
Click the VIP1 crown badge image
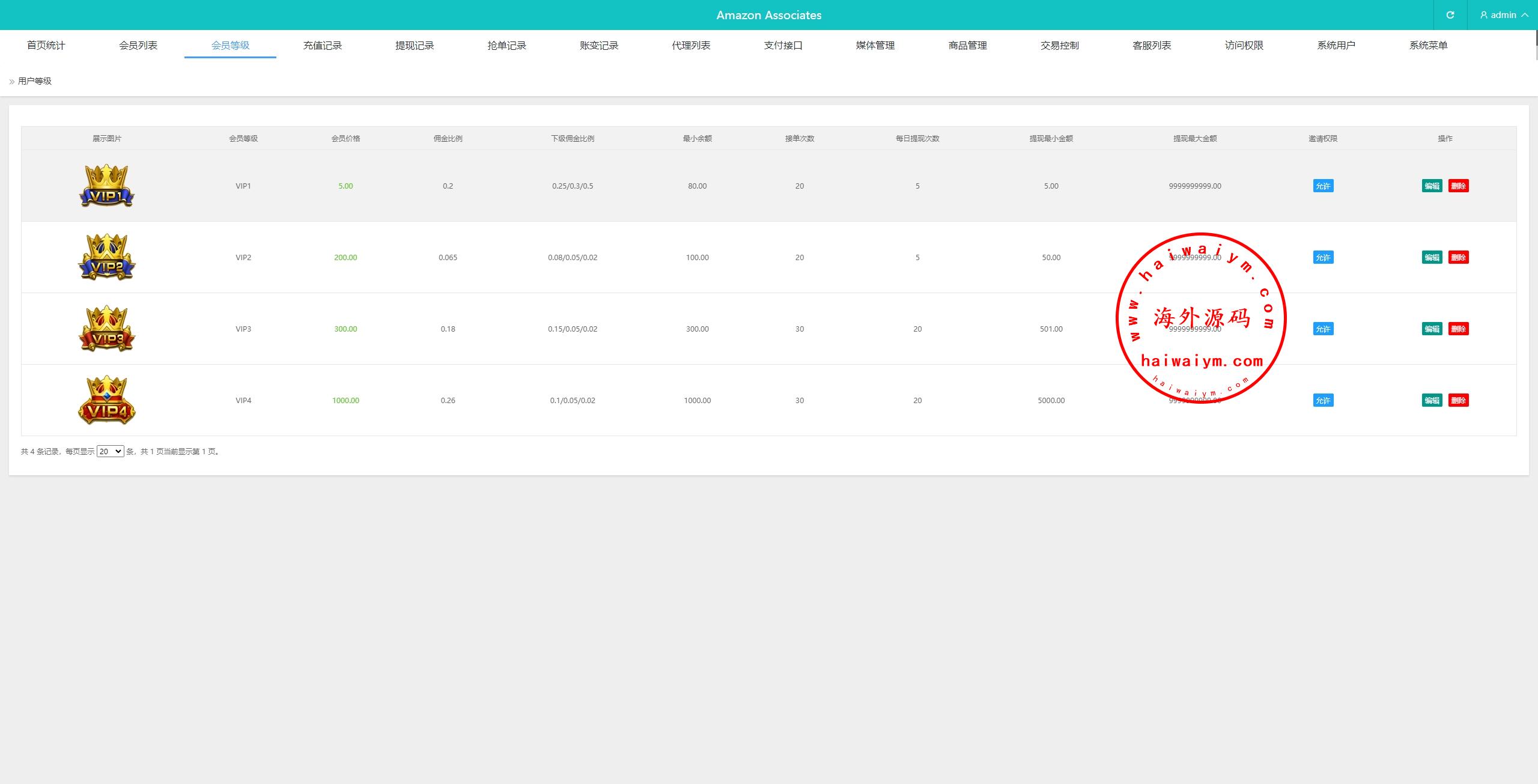click(x=107, y=186)
